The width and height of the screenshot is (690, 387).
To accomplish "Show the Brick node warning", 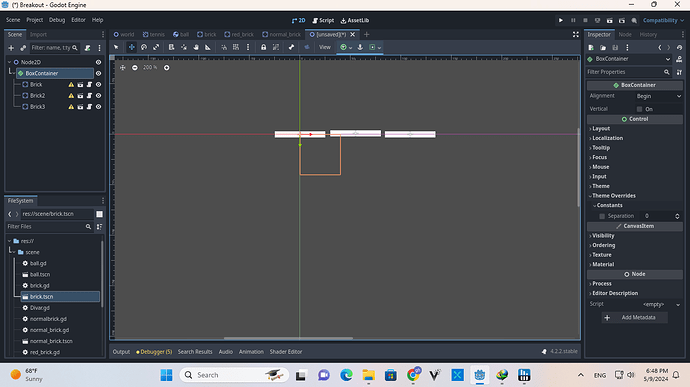I will point(71,85).
